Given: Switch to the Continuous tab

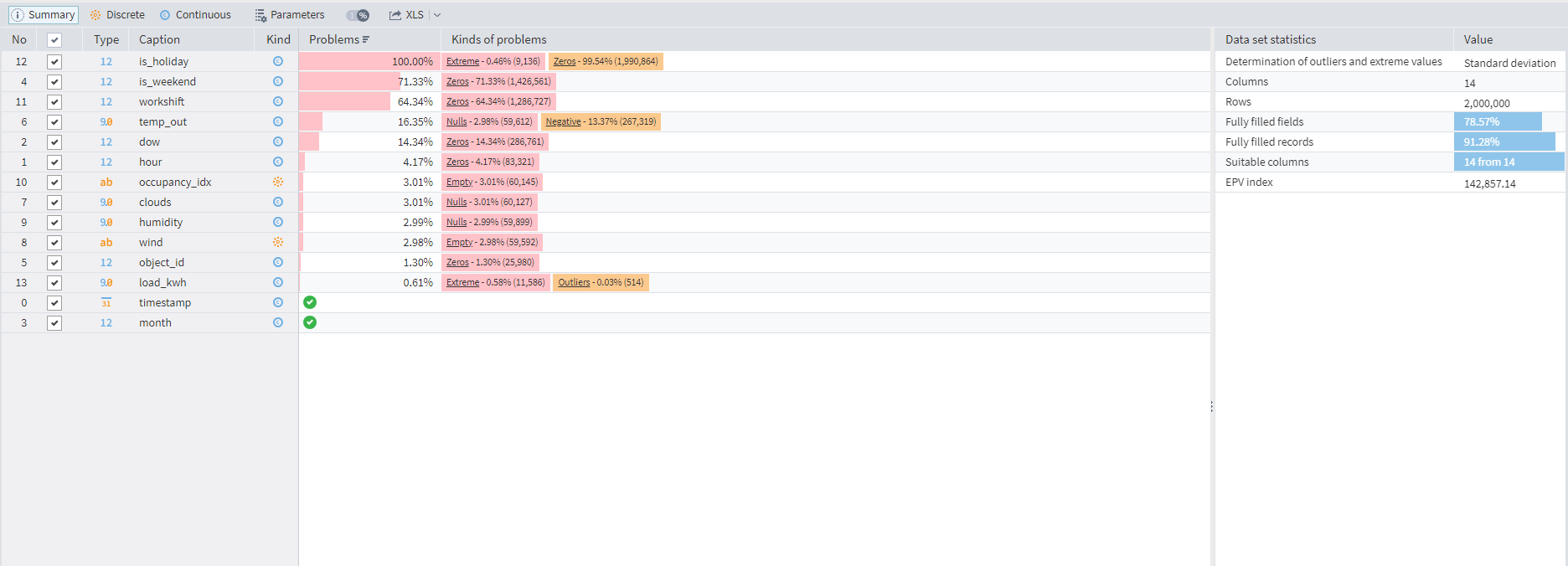Looking at the screenshot, I should (195, 15).
